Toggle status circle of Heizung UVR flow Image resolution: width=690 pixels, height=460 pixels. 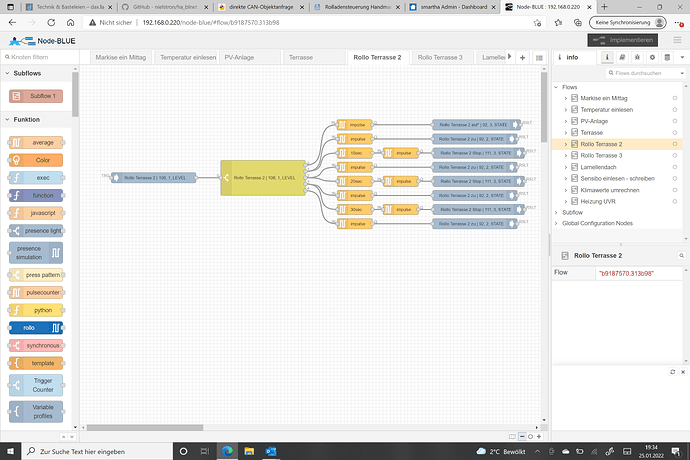676,201
